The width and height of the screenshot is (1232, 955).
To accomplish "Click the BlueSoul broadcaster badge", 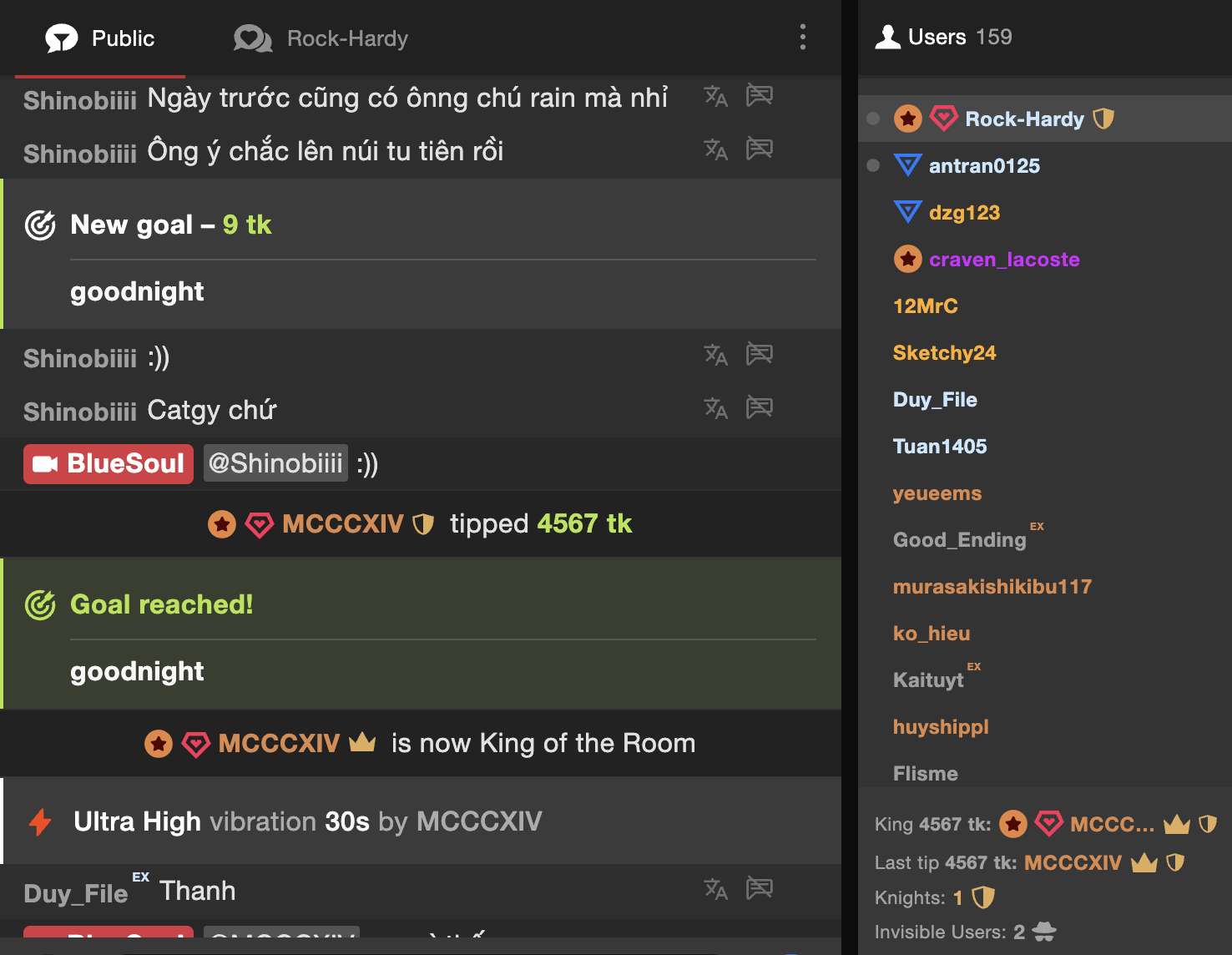I will click(109, 463).
